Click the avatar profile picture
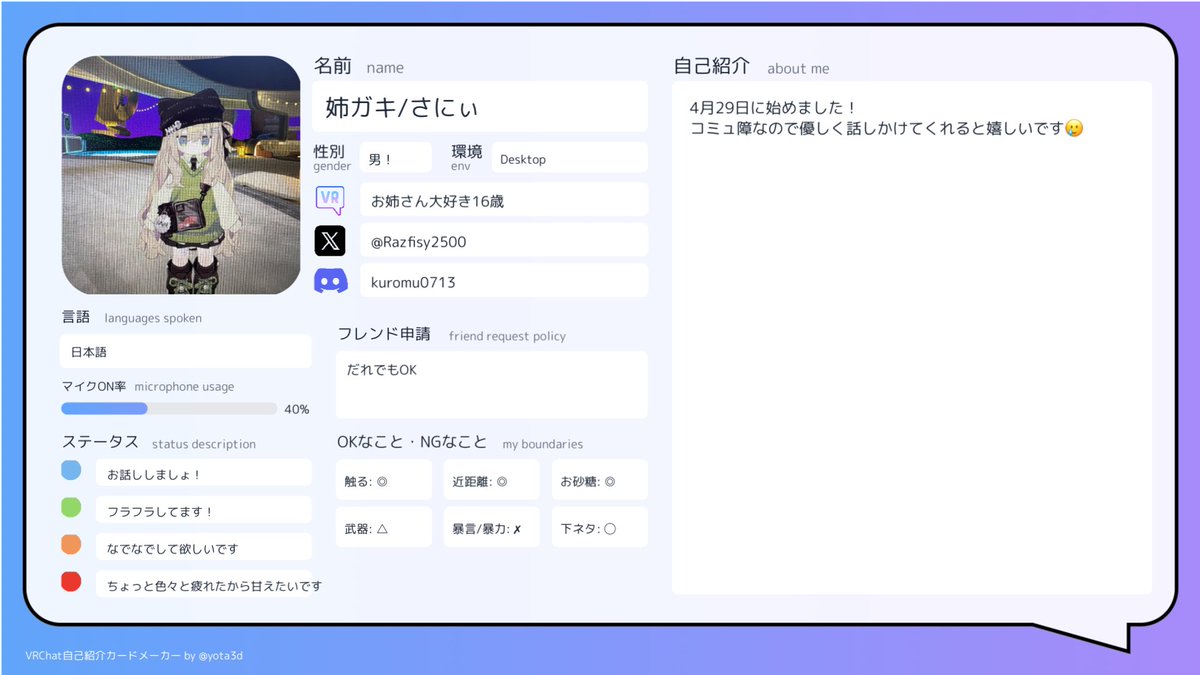Screen dimensions: 1200x675 181,175
